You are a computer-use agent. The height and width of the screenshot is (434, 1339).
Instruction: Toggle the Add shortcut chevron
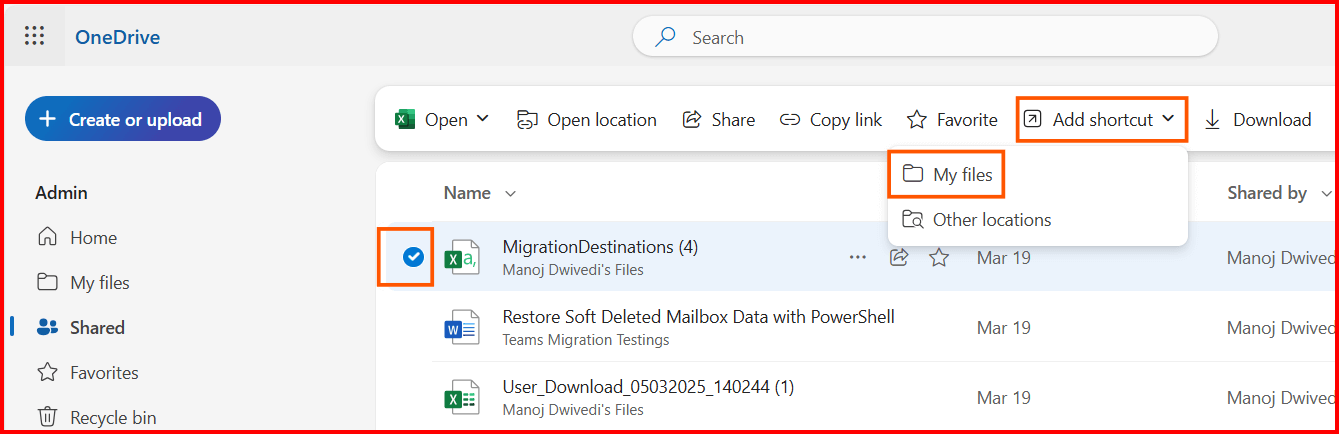tap(1168, 119)
